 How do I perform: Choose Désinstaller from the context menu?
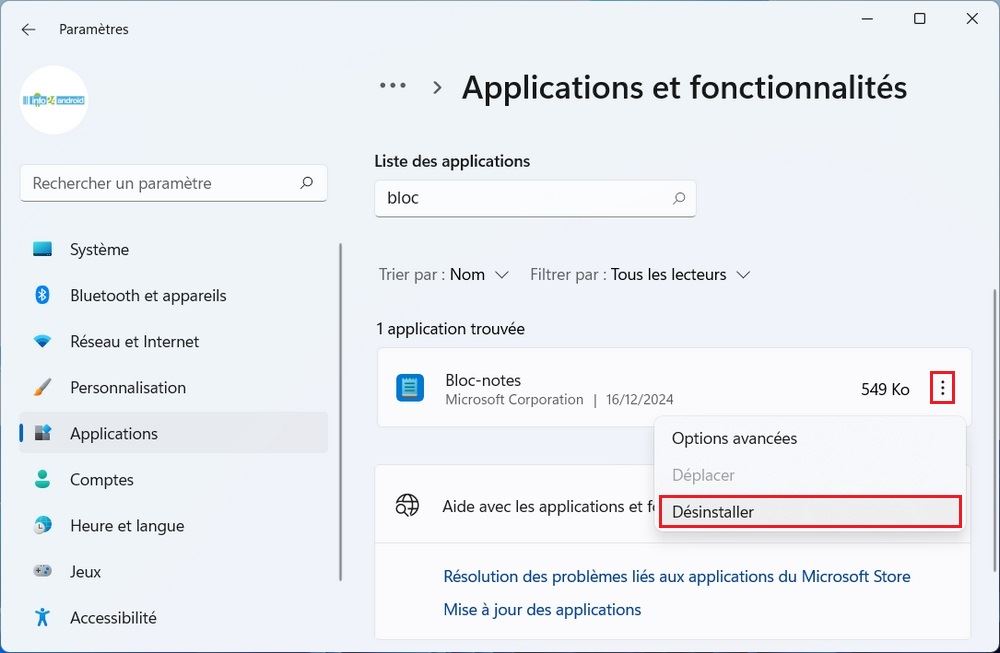point(713,512)
